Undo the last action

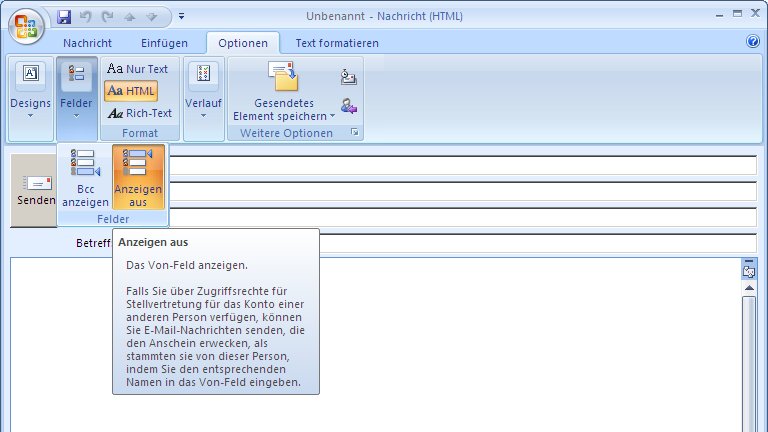click(86, 17)
